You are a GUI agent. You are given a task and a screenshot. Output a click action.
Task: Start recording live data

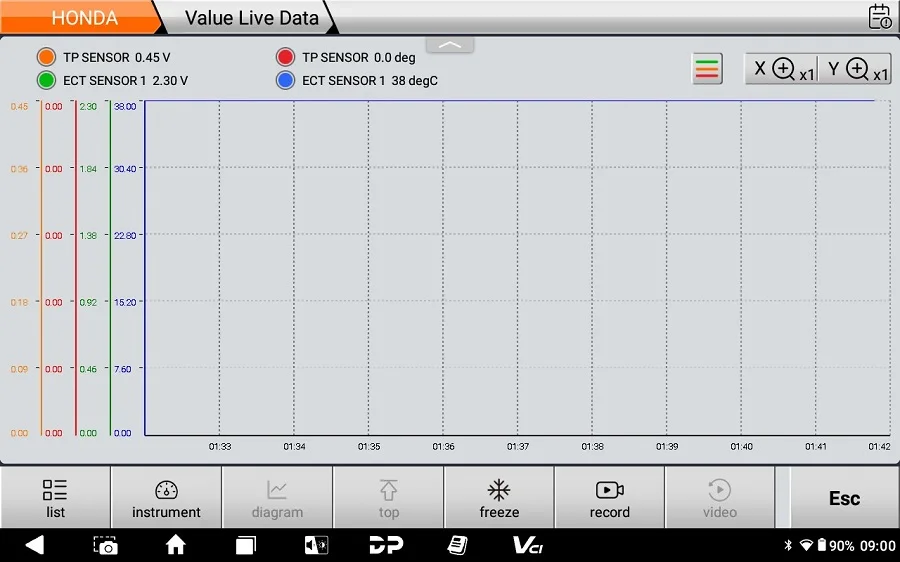pyautogui.click(x=610, y=498)
